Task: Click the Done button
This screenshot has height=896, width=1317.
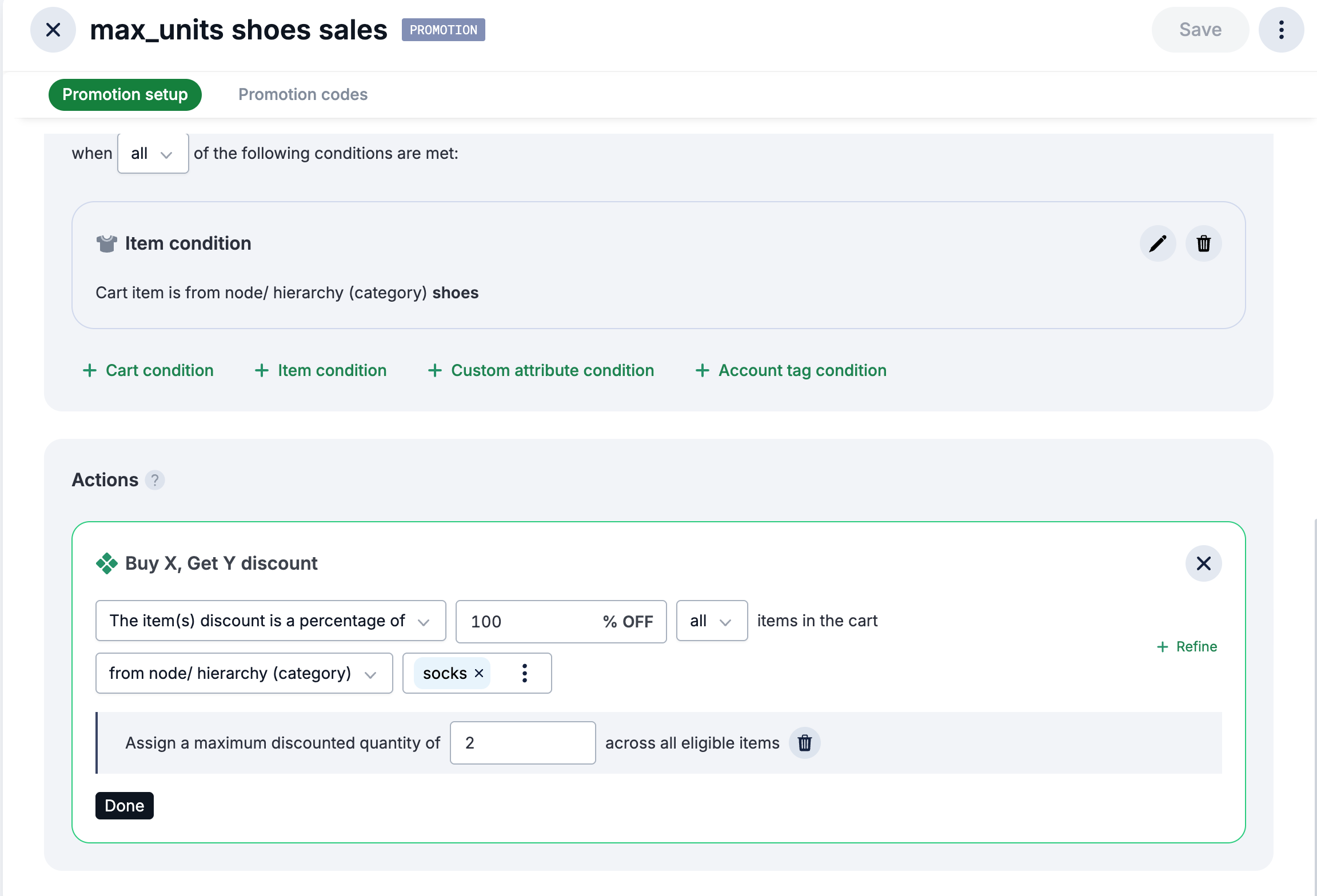Action: [124, 806]
